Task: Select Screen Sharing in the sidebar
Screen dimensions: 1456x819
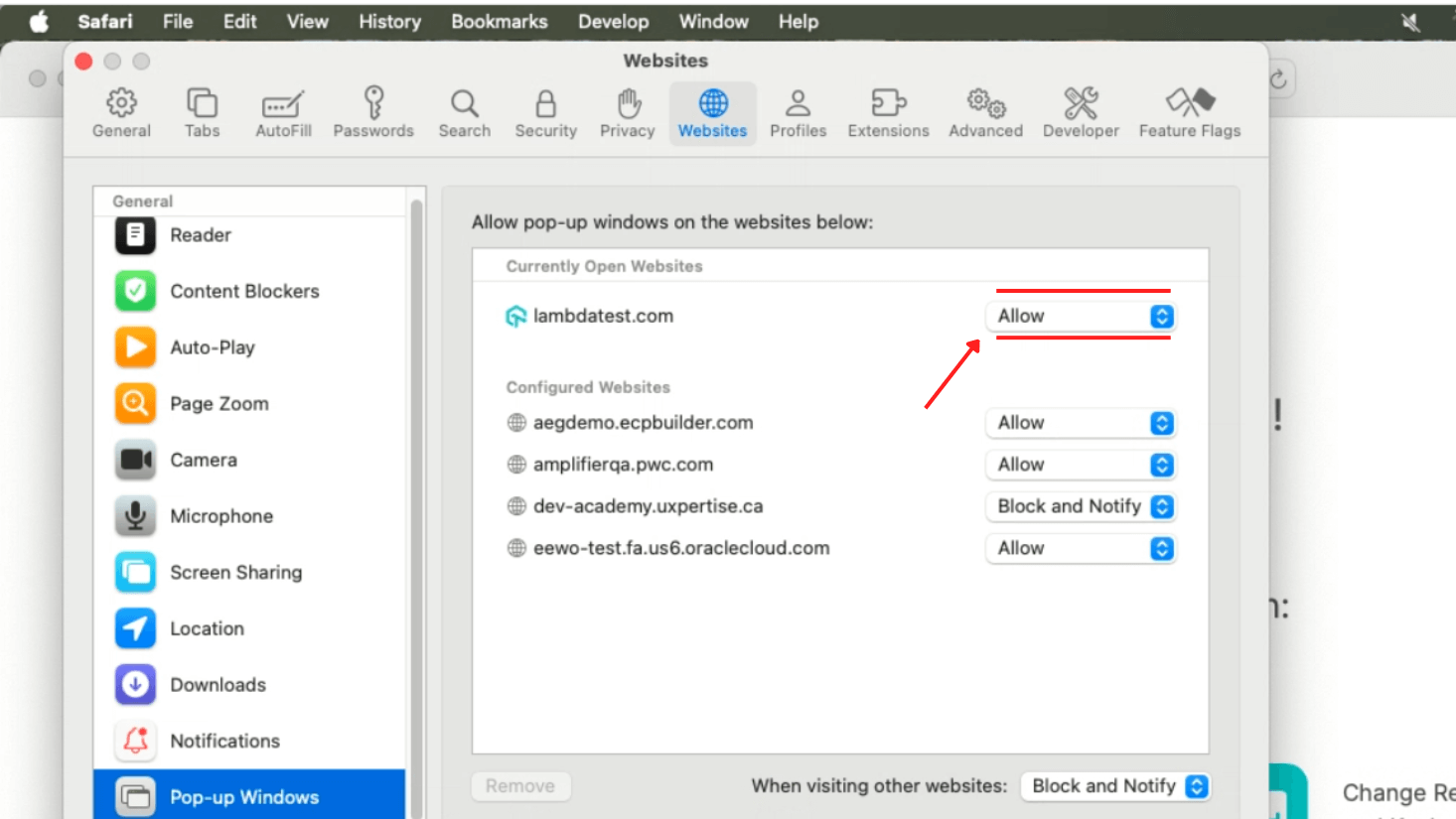Action: click(249, 573)
